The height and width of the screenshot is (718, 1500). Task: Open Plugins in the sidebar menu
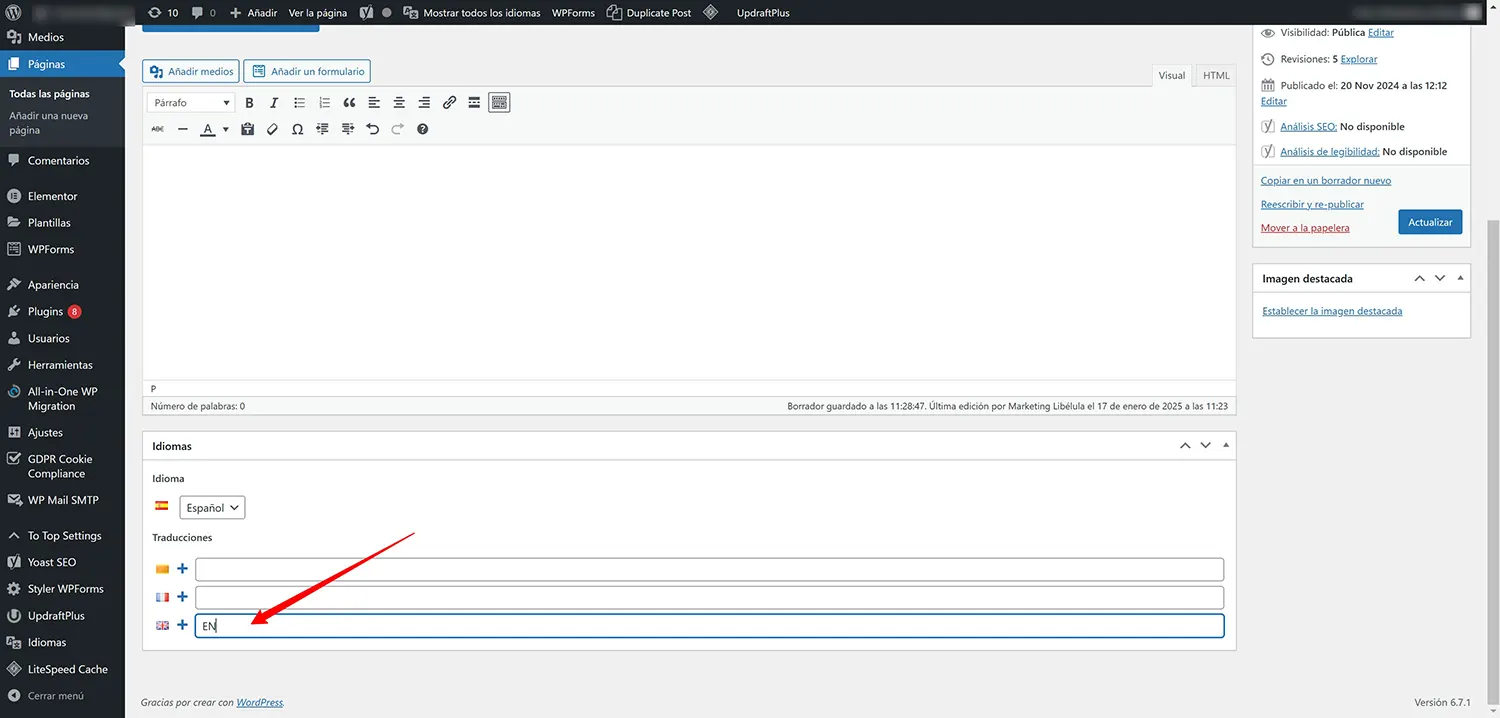pyautogui.click(x=46, y=312)
